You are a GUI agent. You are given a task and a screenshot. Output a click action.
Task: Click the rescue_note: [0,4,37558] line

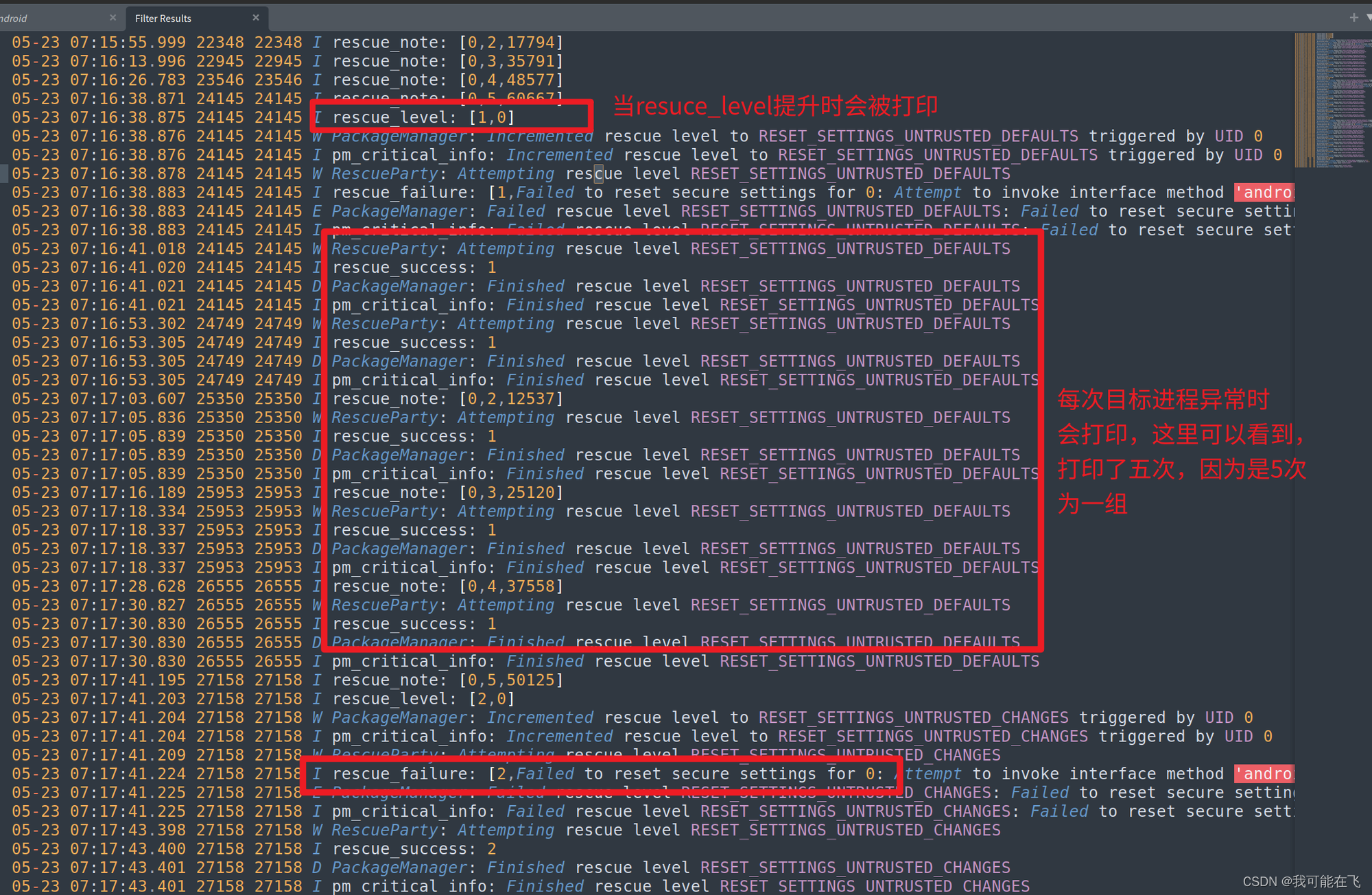[x=447, y=586]
